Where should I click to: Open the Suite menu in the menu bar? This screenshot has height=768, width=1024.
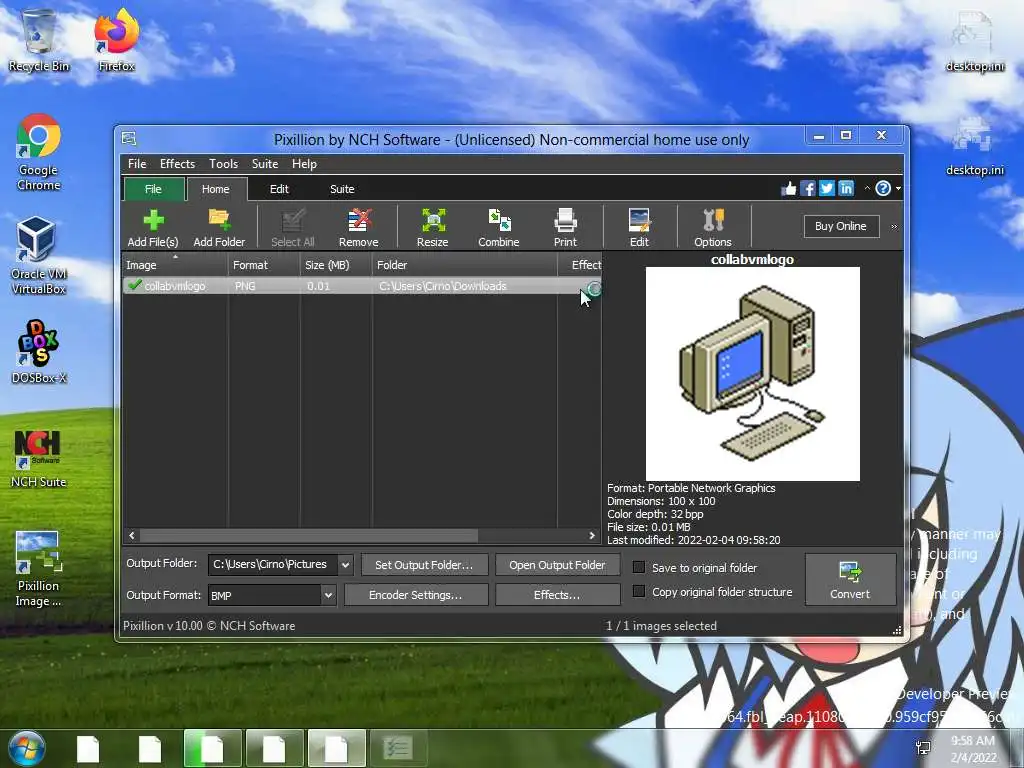pyautogui.click(x=265, y=164)
